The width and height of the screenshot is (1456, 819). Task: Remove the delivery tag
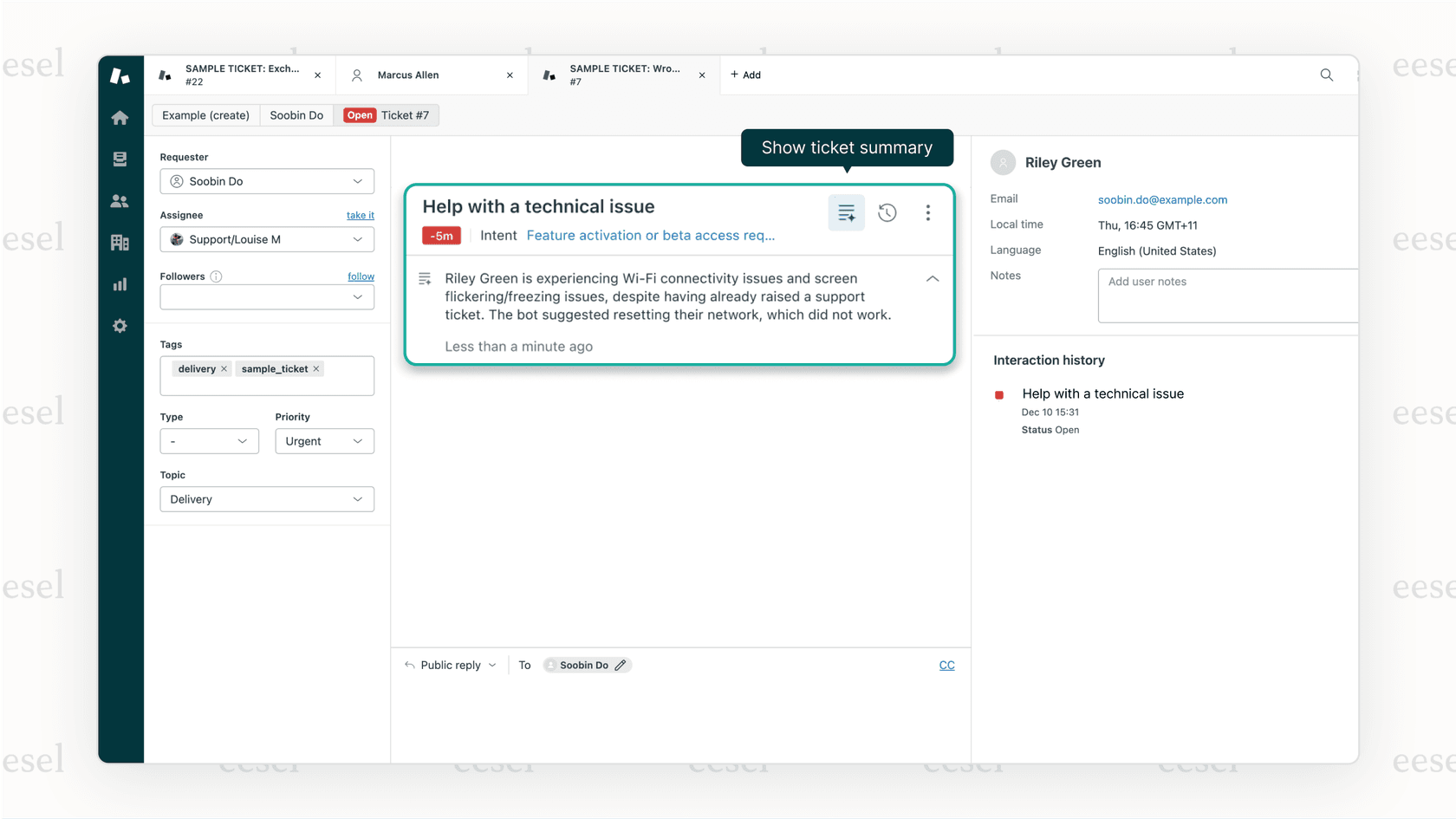coord(224,368)
